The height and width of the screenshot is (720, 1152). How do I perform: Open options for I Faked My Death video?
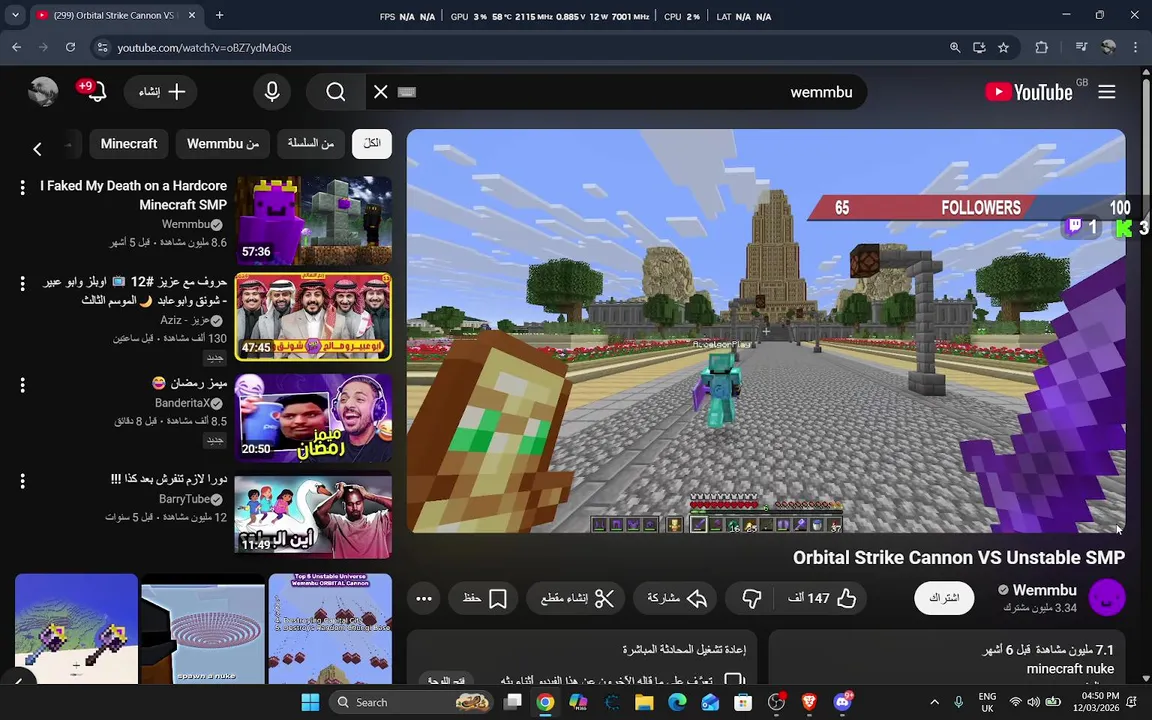click(23, 187)
